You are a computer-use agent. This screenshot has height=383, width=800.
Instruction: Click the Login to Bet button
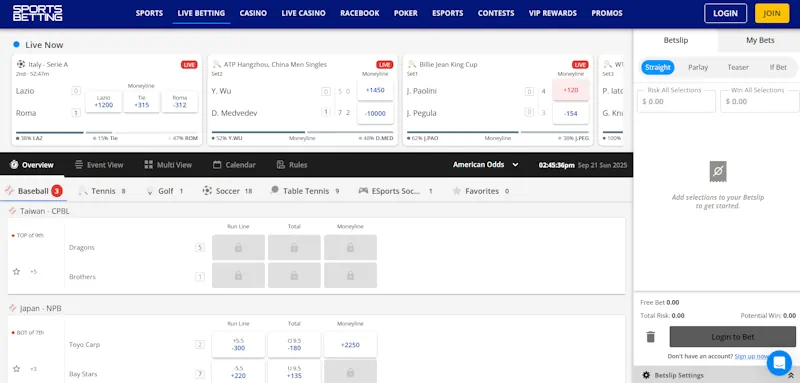click(733, 337)
